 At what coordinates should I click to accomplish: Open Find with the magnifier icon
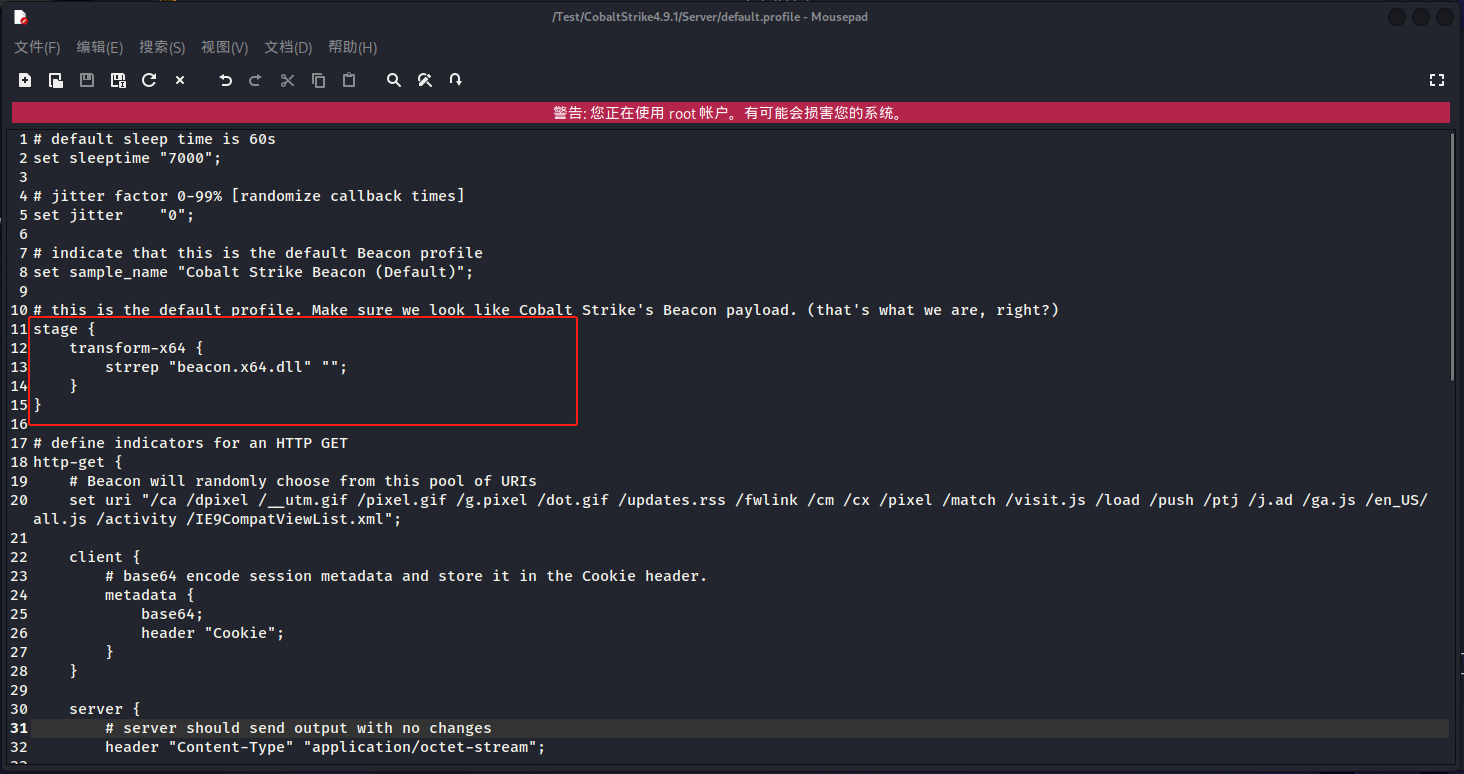point(394,80)
